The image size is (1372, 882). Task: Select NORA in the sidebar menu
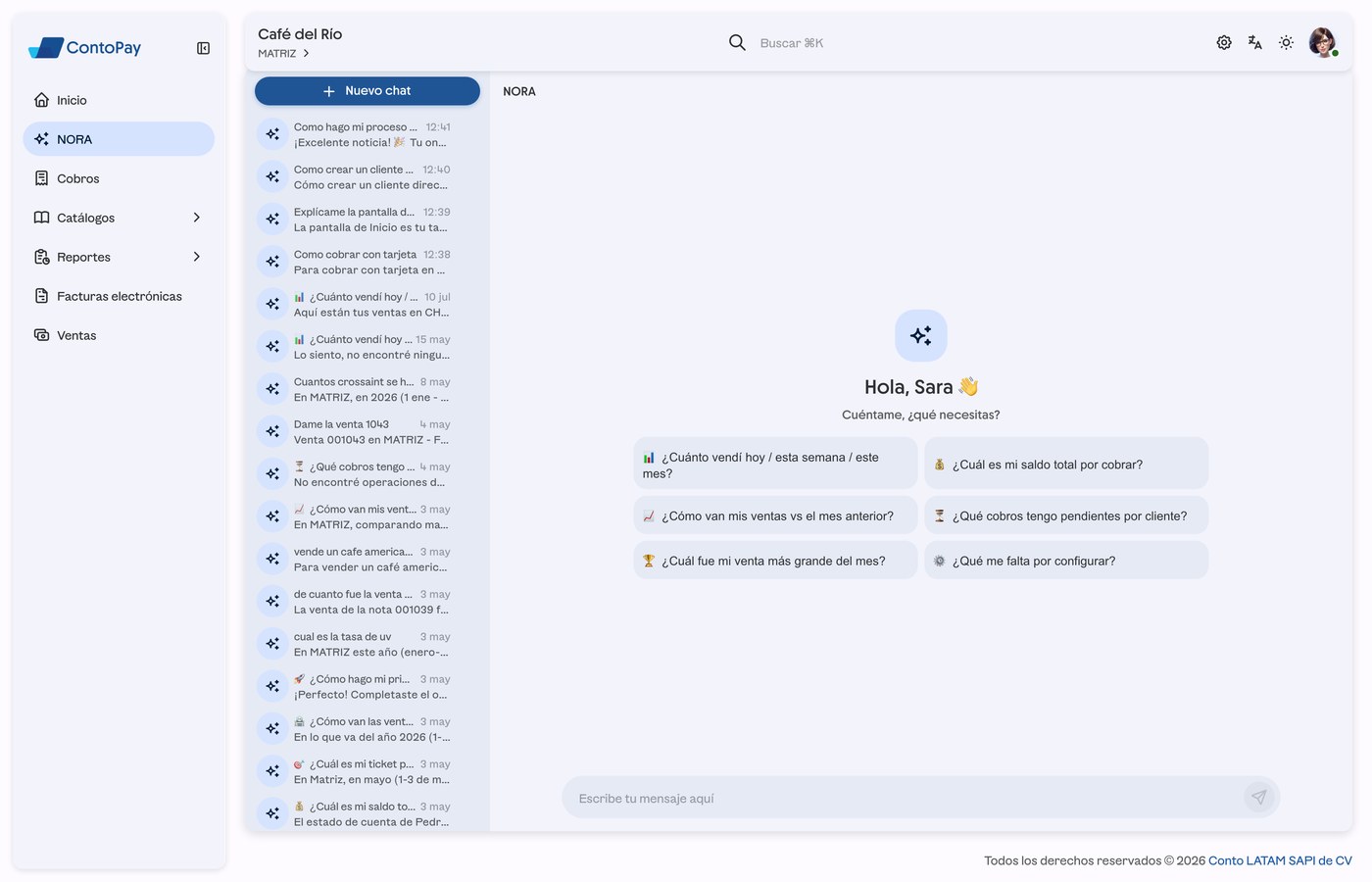[119, 139]
